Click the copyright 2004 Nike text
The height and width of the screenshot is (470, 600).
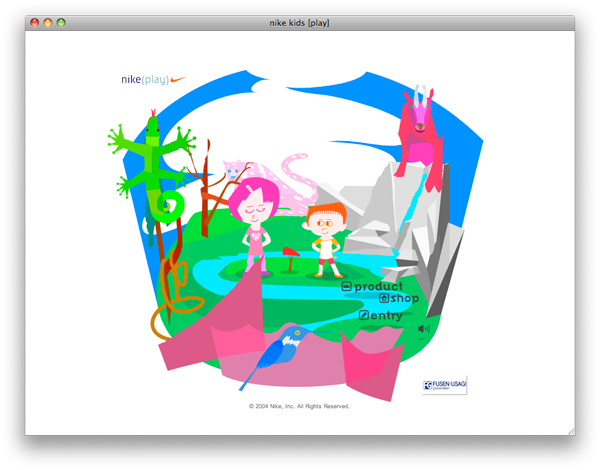pyautogui.click(x=299, y=406)
